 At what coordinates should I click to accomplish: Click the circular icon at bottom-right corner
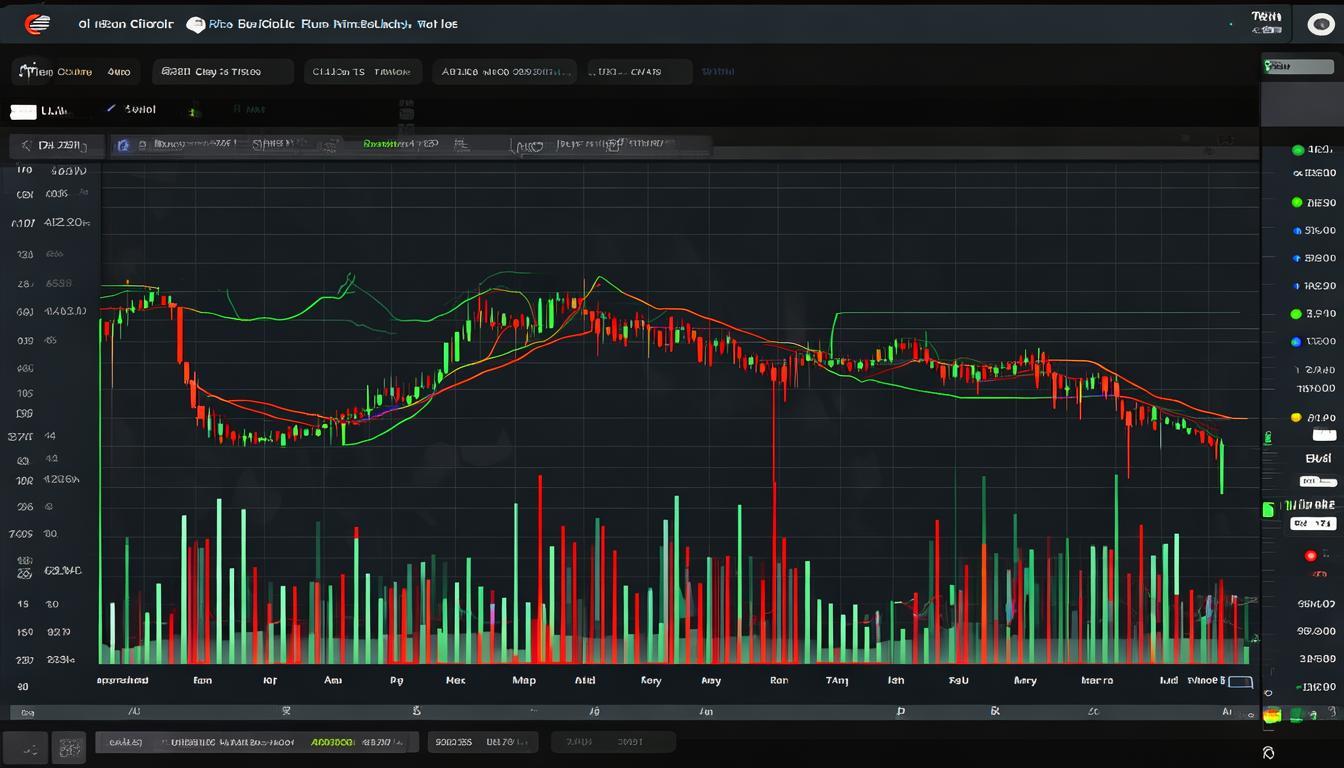[x=1268, y=753]
